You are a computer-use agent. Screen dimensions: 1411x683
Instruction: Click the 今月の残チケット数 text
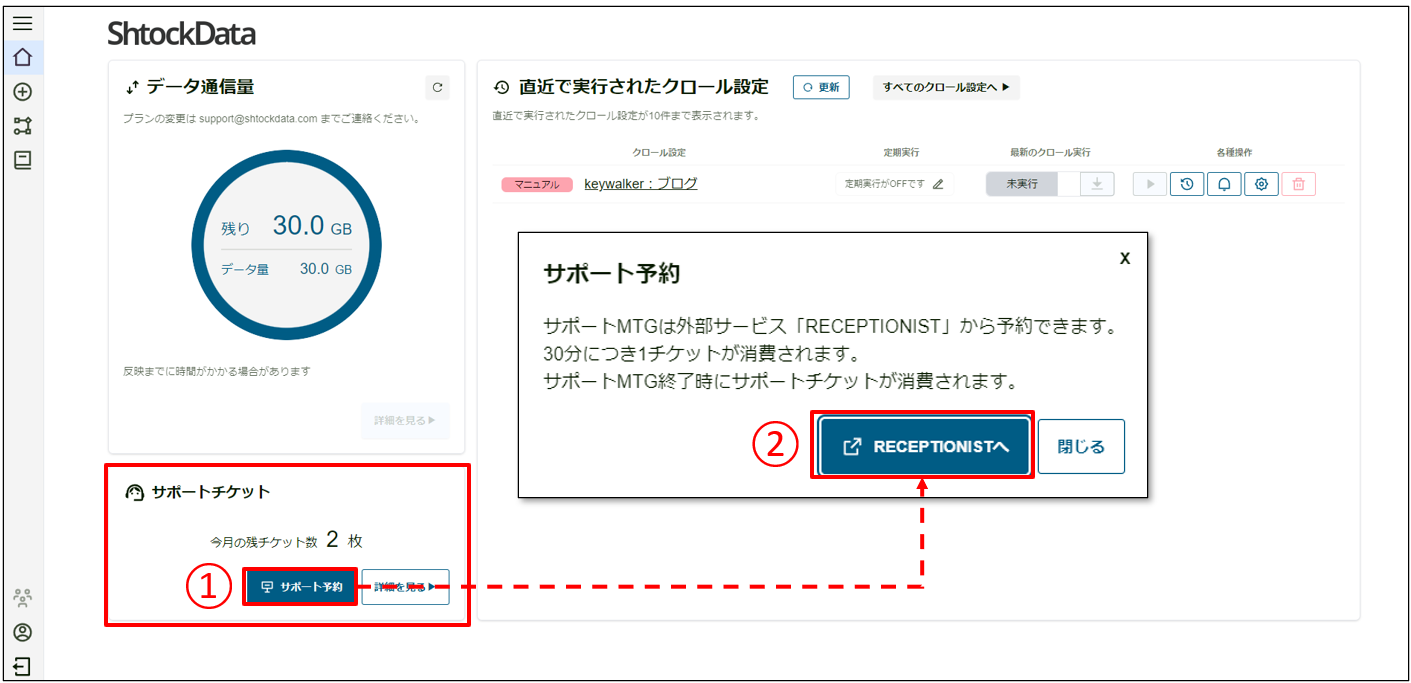point(264,542)
